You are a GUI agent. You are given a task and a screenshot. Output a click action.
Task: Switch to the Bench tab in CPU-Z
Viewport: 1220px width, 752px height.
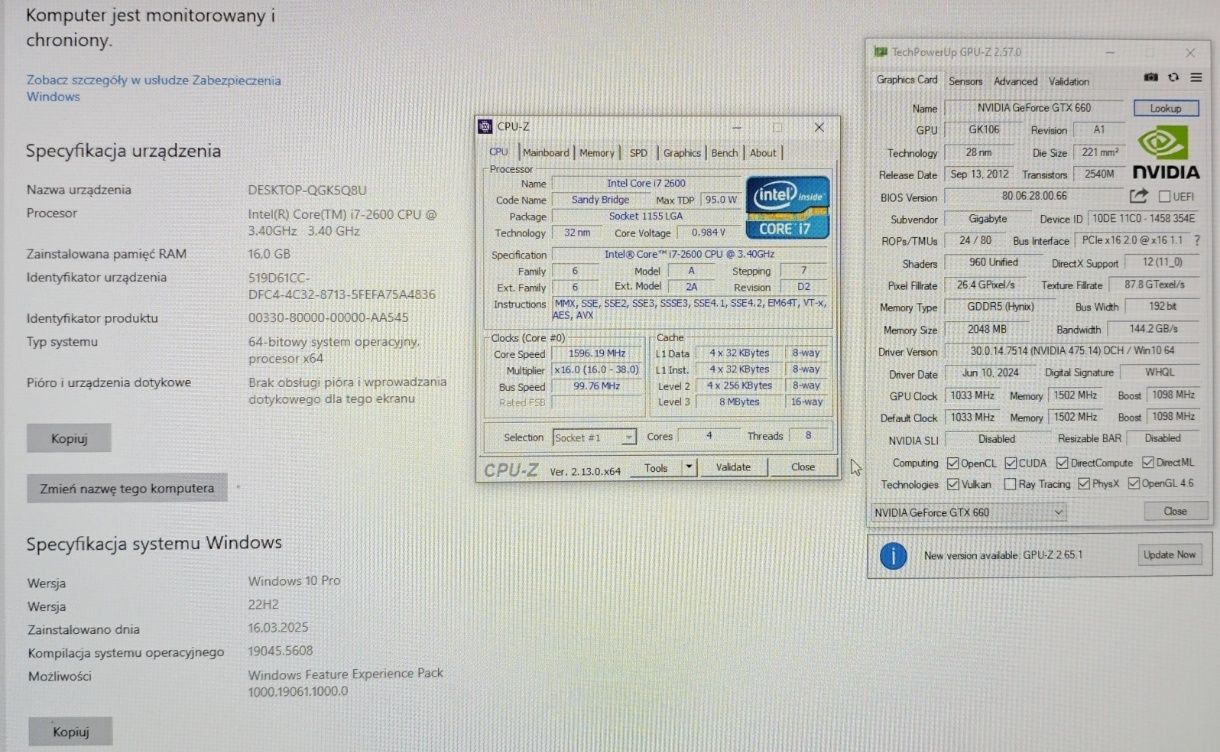[x=725, y=153]
